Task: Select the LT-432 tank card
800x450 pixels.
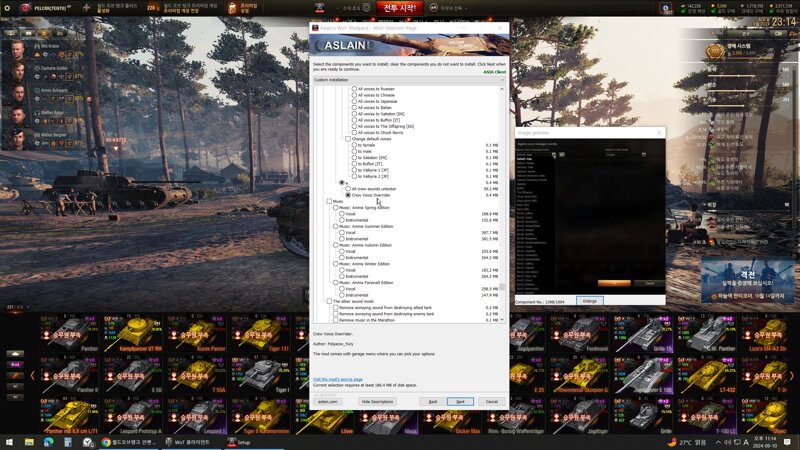Action: click(x=707, y=376)
